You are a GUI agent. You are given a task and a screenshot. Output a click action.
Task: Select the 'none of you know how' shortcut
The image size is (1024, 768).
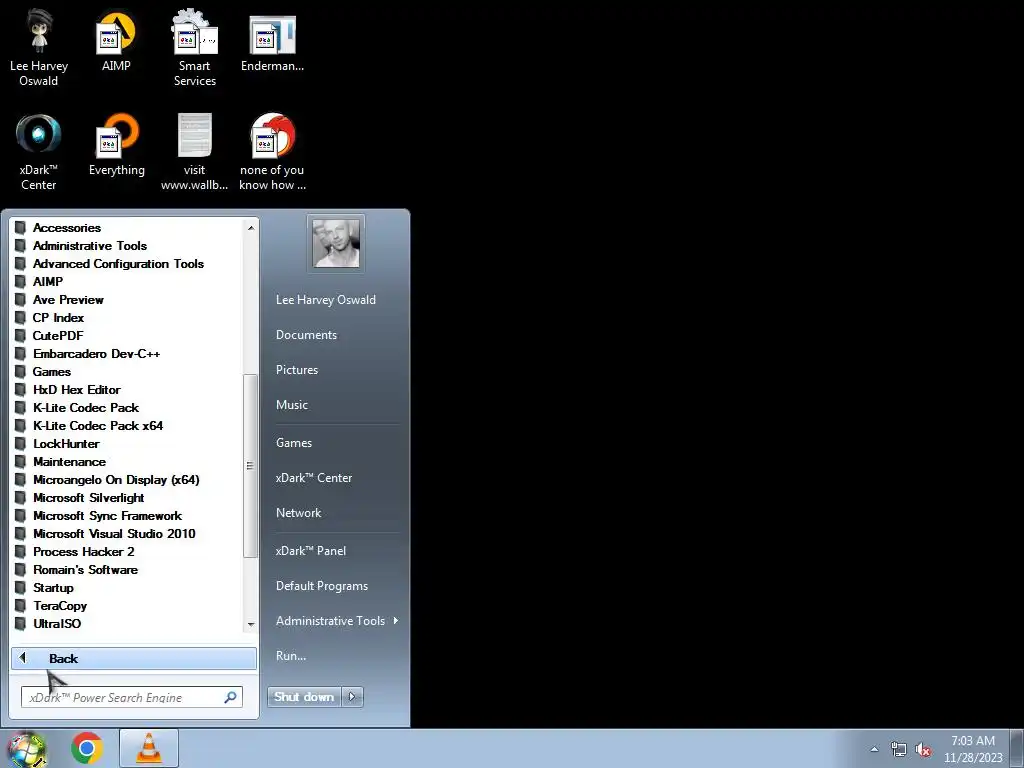272,152
